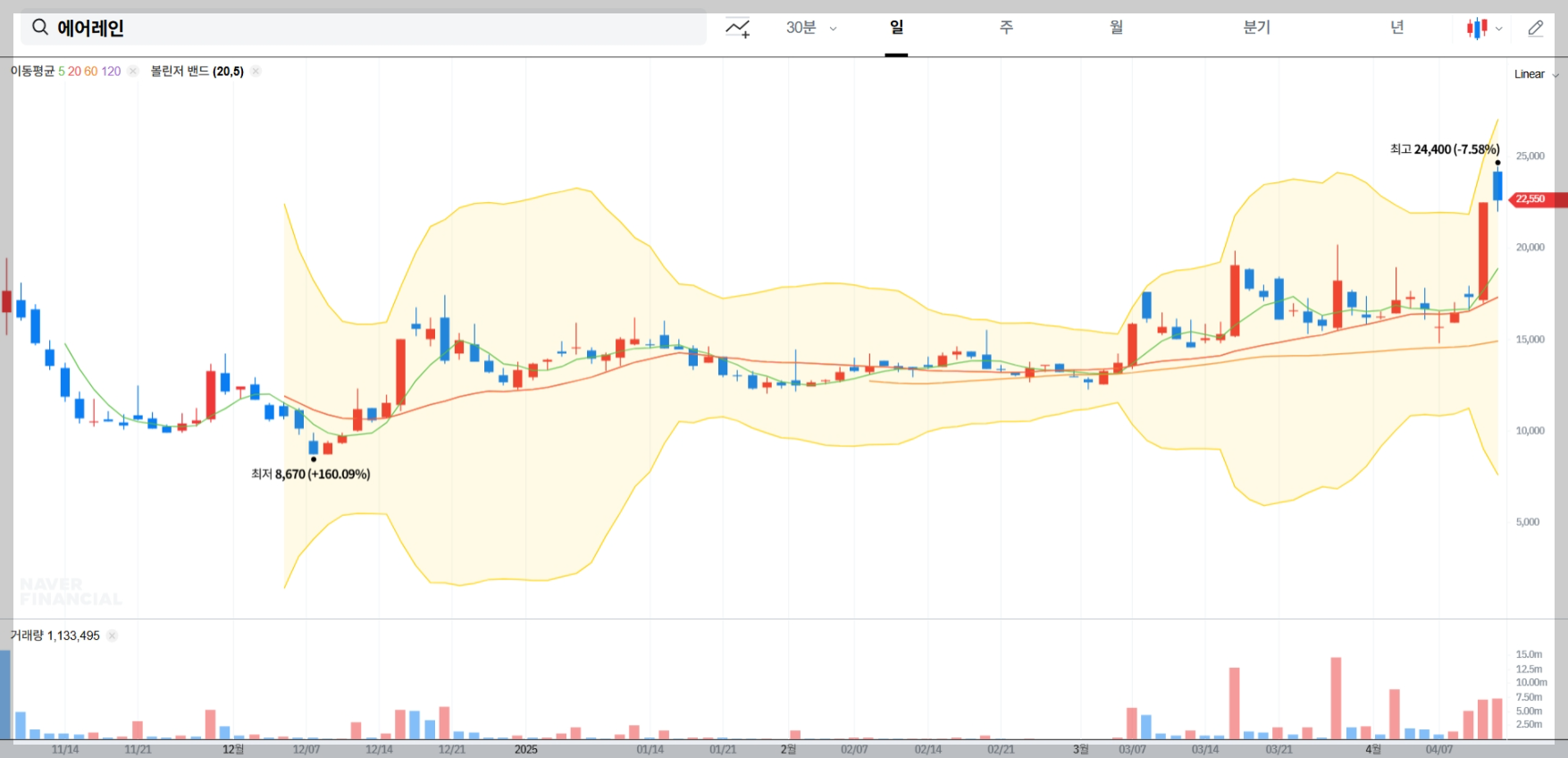Click the red 22,550 current price tag

click(1537, 199)
